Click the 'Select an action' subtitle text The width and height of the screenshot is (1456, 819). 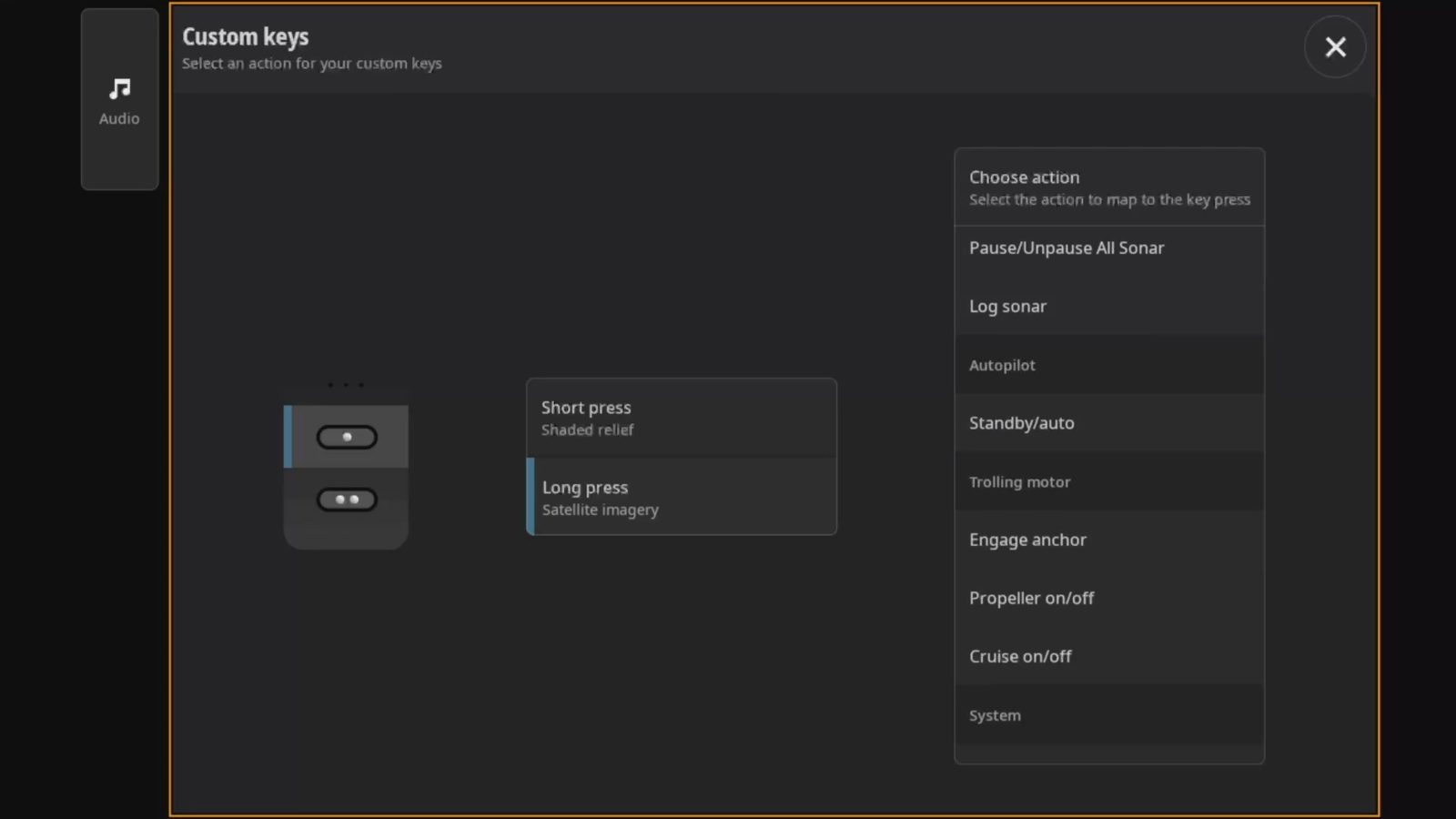[x=311, y=64]
